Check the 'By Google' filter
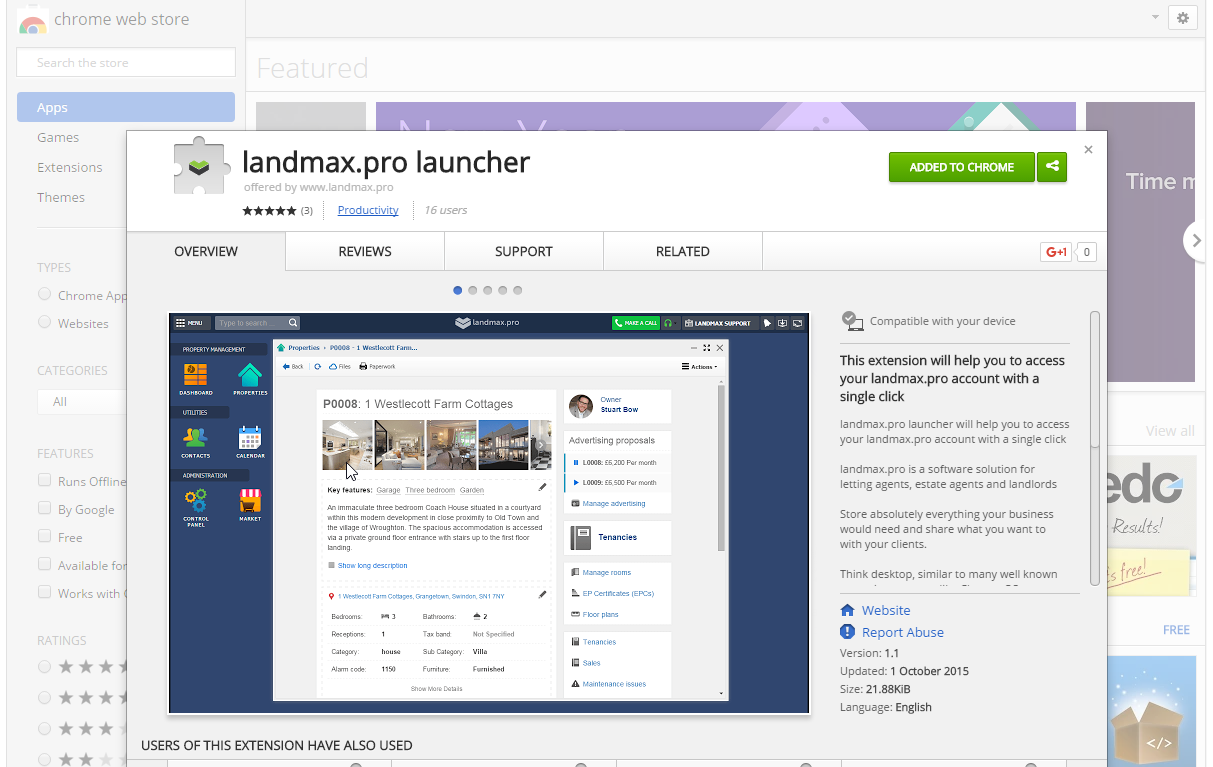The image size is (1213, 767). click(44, 508)
